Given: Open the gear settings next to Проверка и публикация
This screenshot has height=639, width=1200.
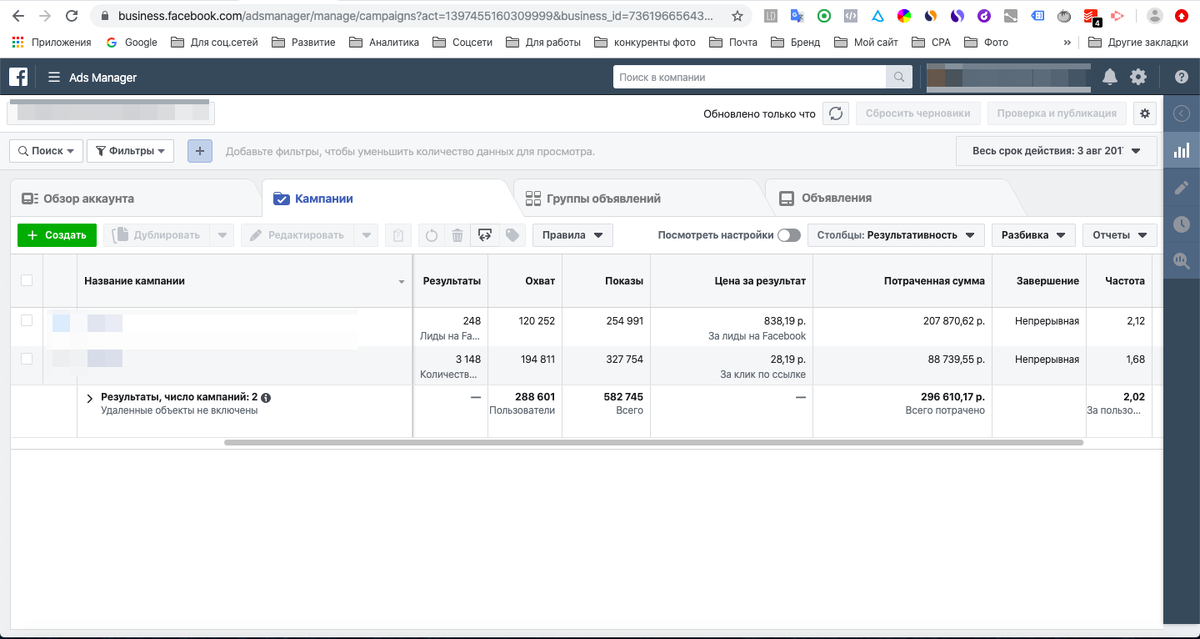Looking at the screenshot, I should (x=1145, y=114).
